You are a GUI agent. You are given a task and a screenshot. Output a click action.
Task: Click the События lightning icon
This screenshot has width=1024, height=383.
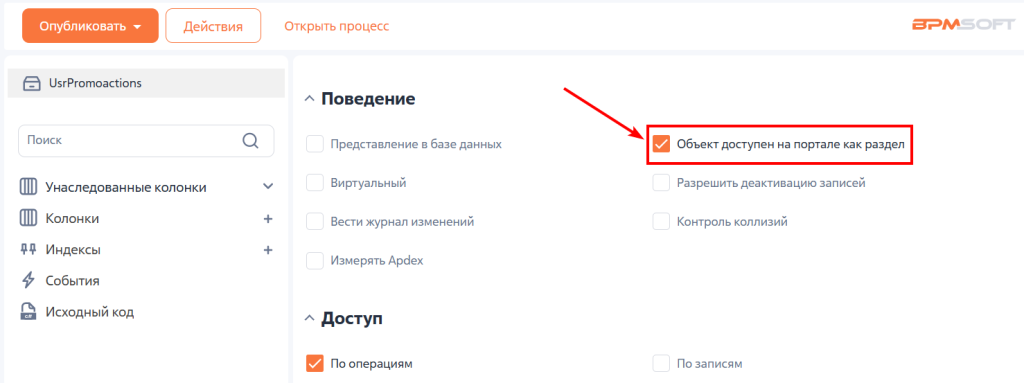tap(28, 281)
